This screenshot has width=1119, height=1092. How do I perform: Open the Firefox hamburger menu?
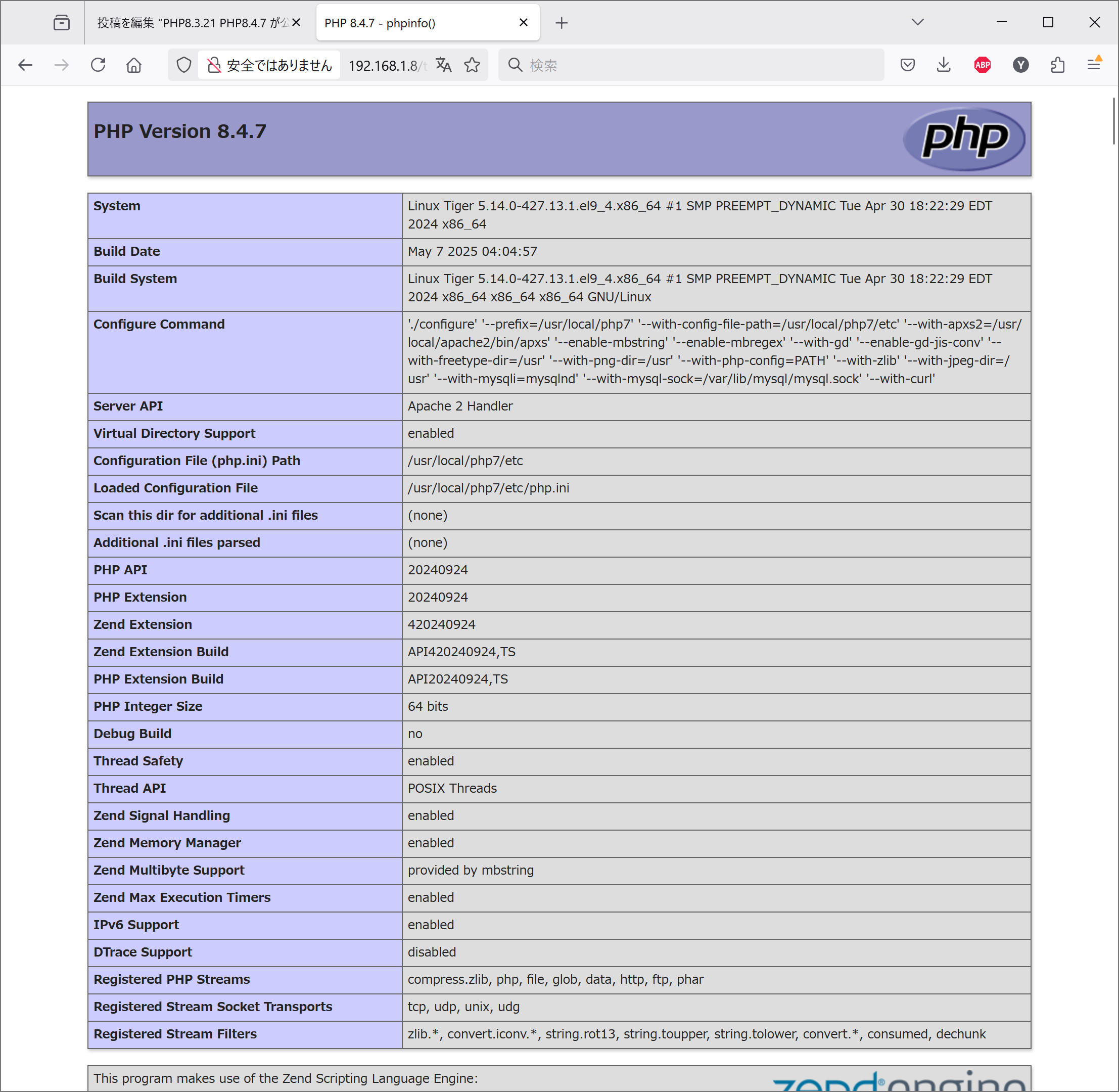1094,65
